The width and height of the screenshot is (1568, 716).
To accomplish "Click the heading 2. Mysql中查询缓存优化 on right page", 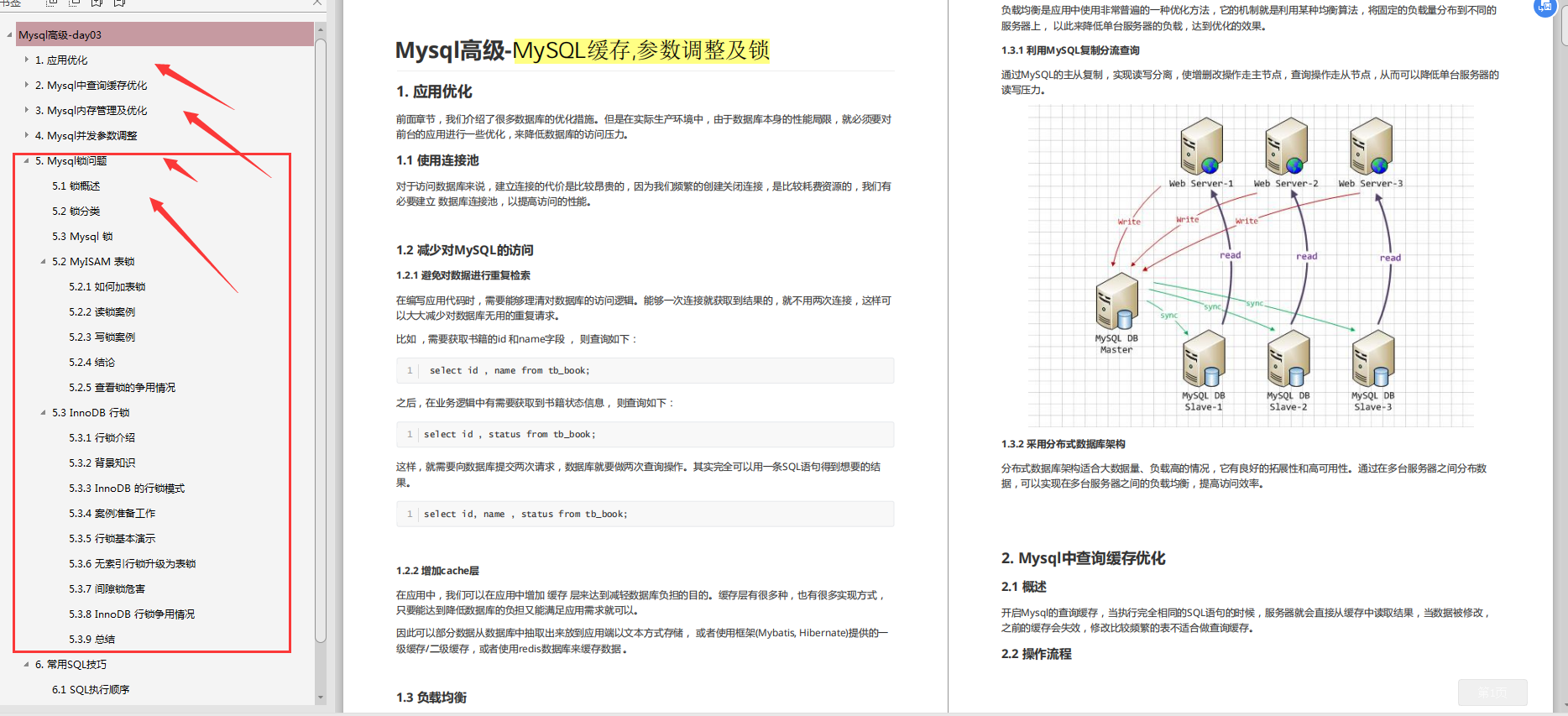I will (1083, 558).
